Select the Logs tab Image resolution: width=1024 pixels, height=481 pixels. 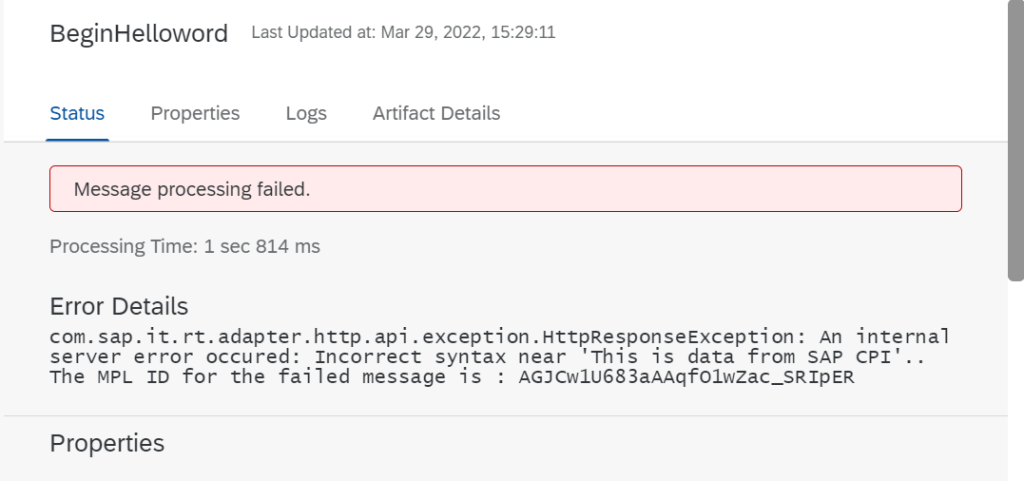[306, 113]
